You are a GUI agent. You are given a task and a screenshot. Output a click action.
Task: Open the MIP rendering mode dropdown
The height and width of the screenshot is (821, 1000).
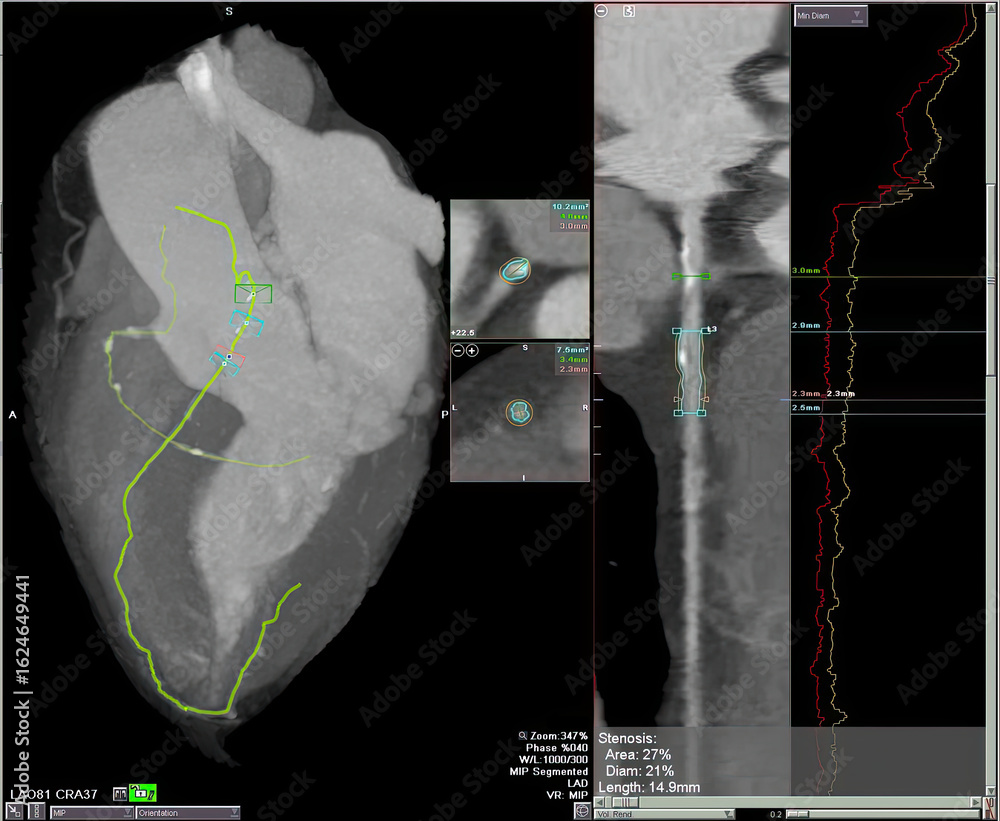click(x=92, y=813)
